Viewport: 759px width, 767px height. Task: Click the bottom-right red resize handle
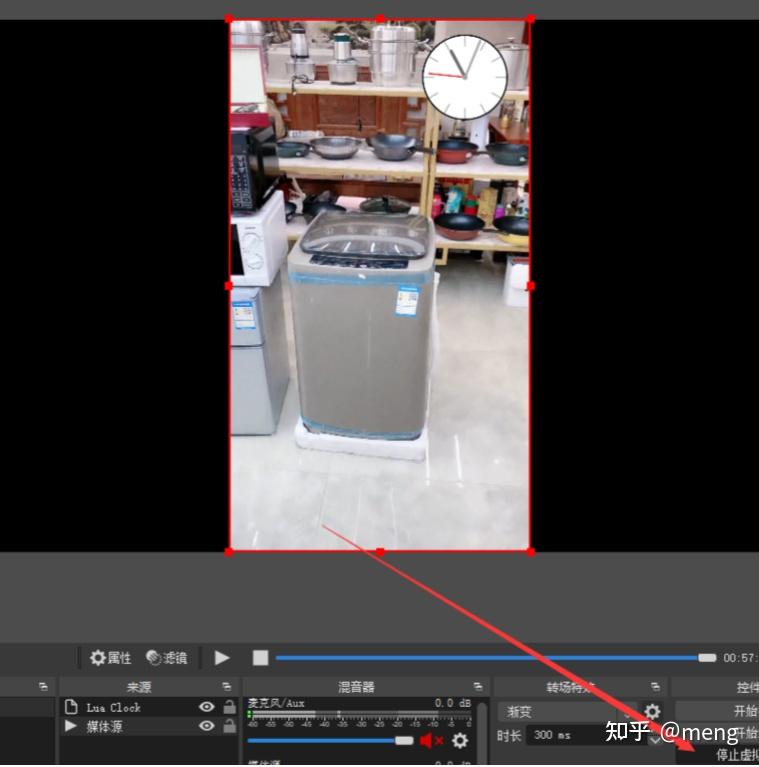click(531, 552)
